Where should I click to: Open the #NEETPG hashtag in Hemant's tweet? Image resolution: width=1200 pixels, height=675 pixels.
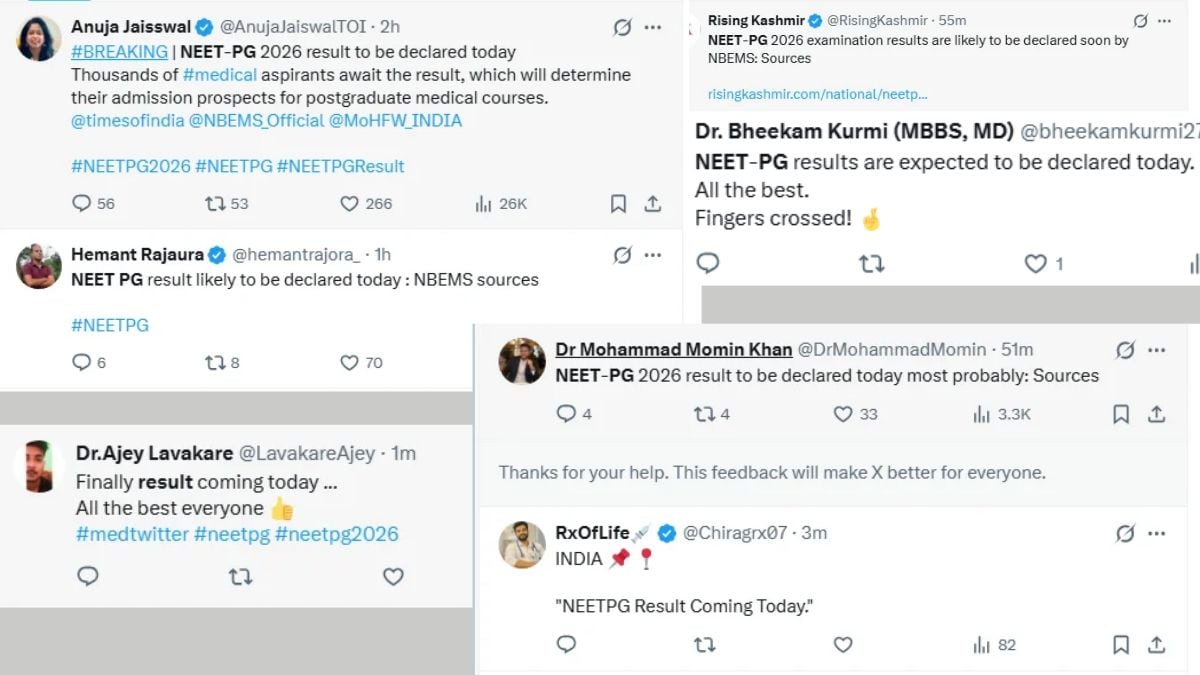110,325
